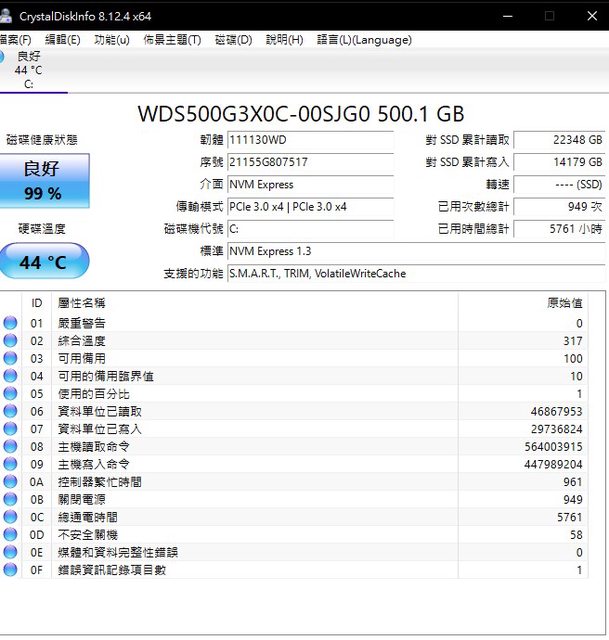The width and height of the screenshot is (609, 640).
Task: Open the 功能(u) menu
Action: coord(111,40)
